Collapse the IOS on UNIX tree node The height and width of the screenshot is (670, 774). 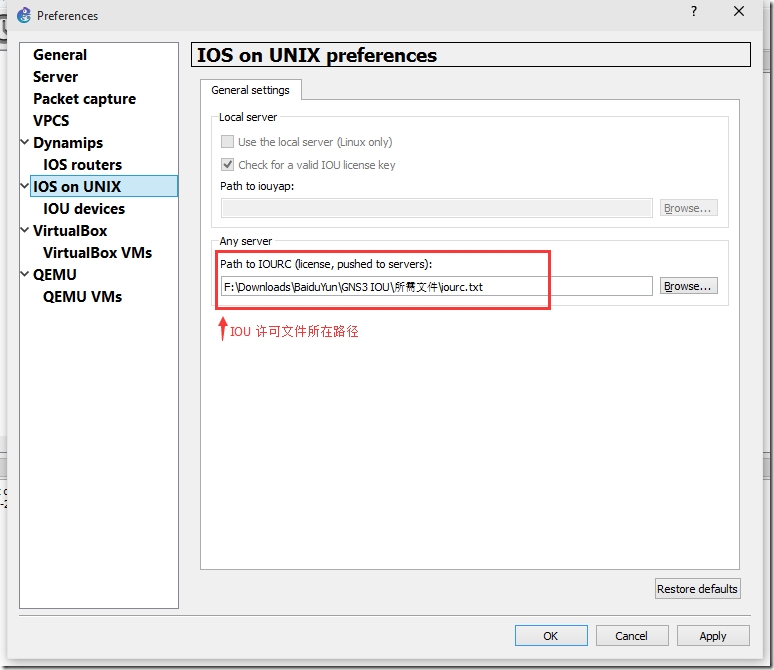25,186
